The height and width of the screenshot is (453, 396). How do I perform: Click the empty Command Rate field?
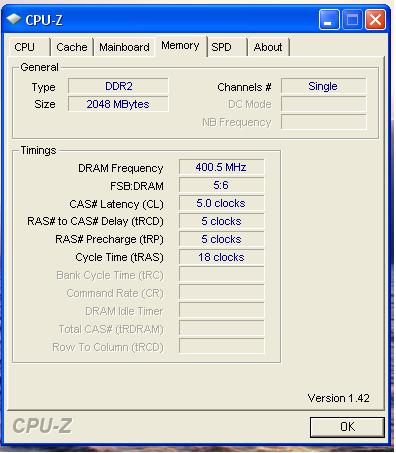(x=222, y=293)
